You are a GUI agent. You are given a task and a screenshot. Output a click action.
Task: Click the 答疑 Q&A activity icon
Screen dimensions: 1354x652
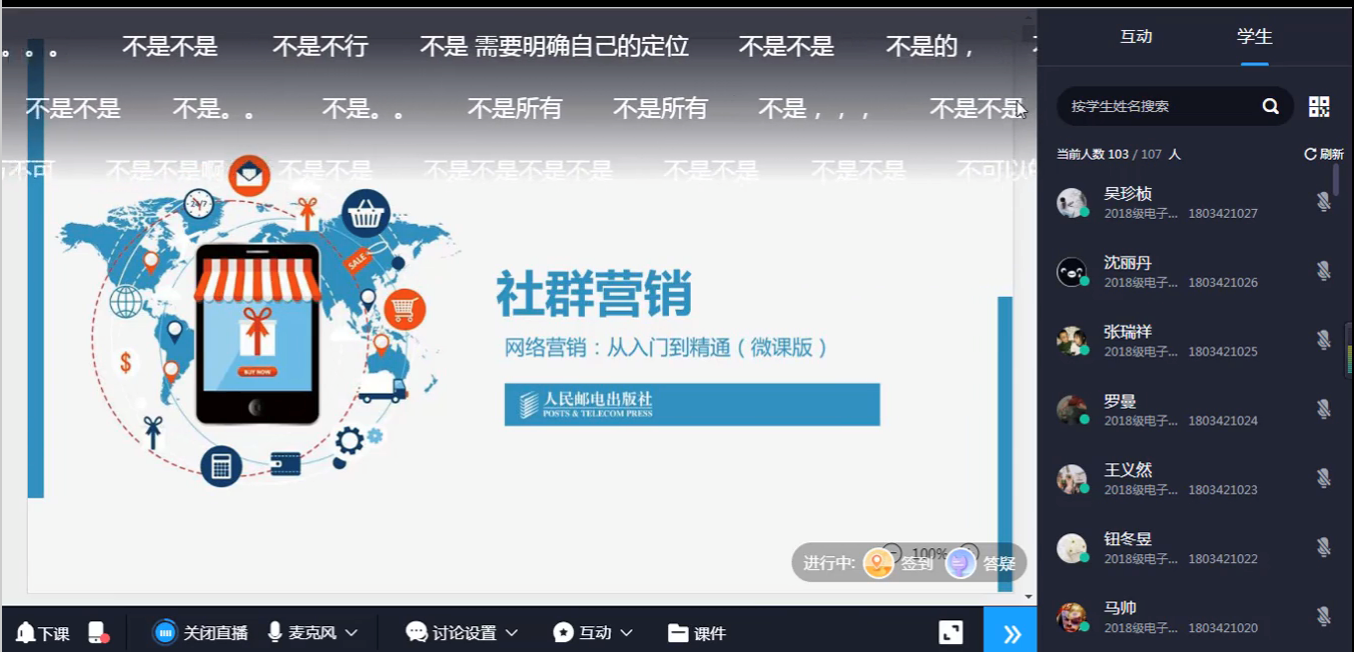(961, 563)
